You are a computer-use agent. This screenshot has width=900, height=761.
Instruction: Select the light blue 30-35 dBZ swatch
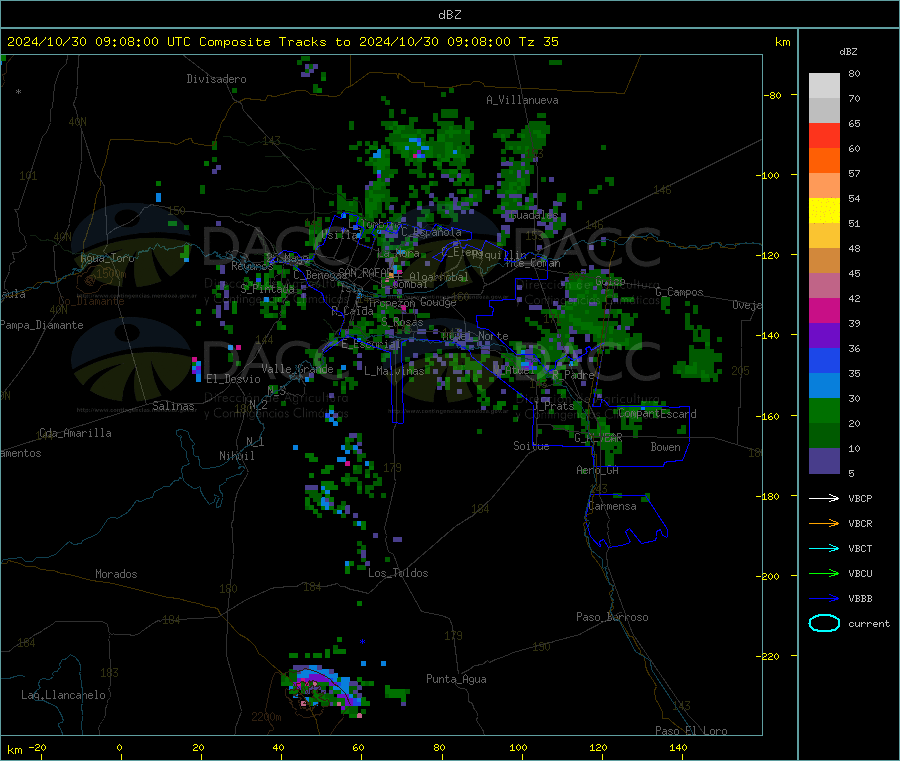click(824, 386)
